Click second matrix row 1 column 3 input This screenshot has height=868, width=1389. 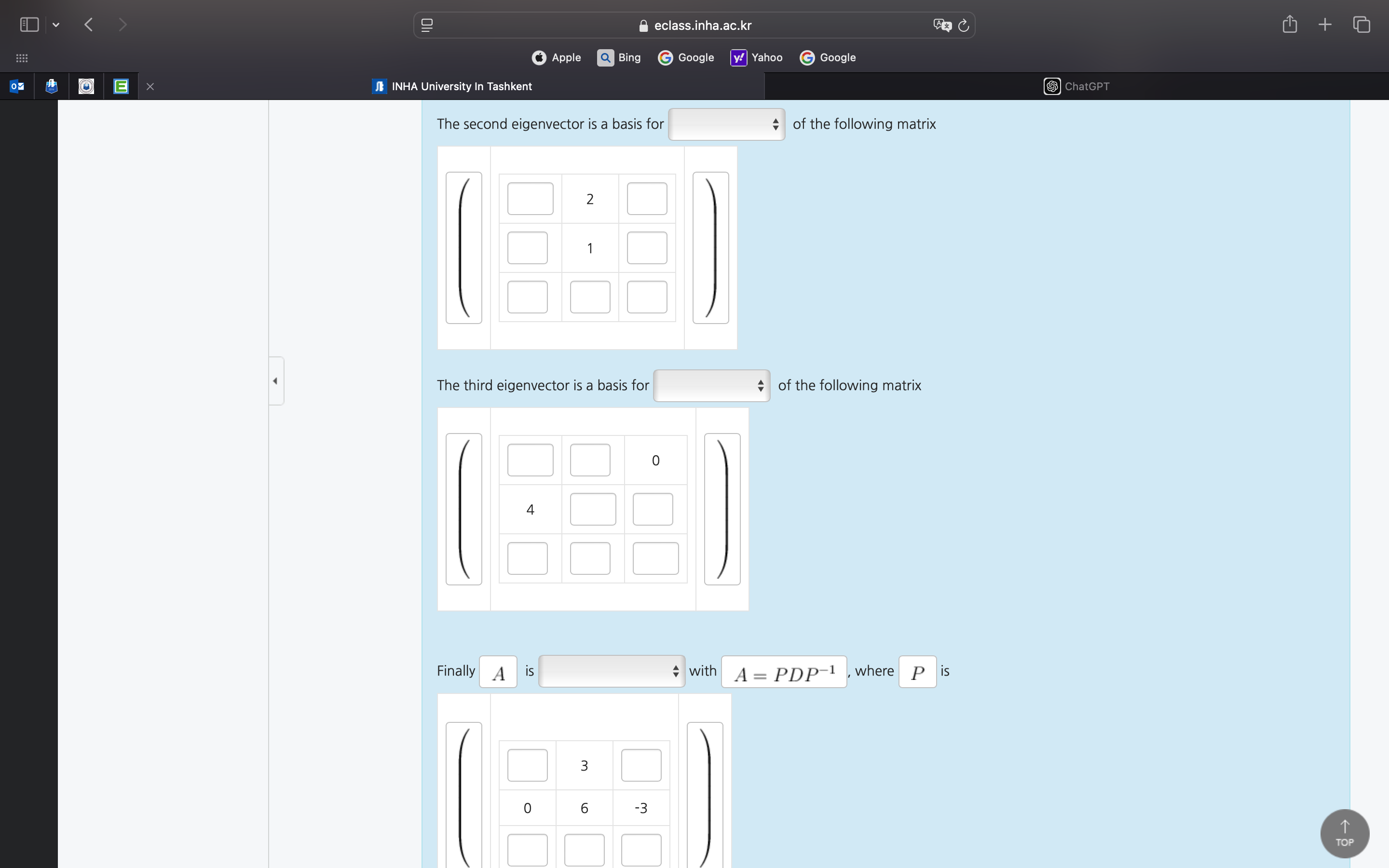tap(647, 199)
